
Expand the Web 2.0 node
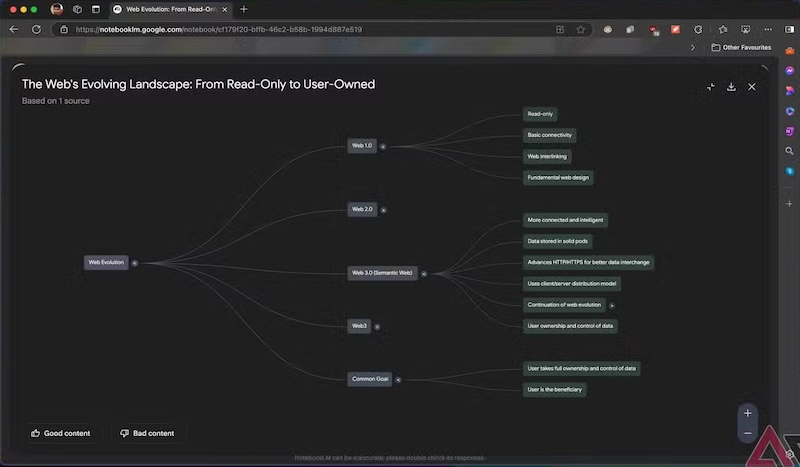pyautogui.click(x=383, y=210)
